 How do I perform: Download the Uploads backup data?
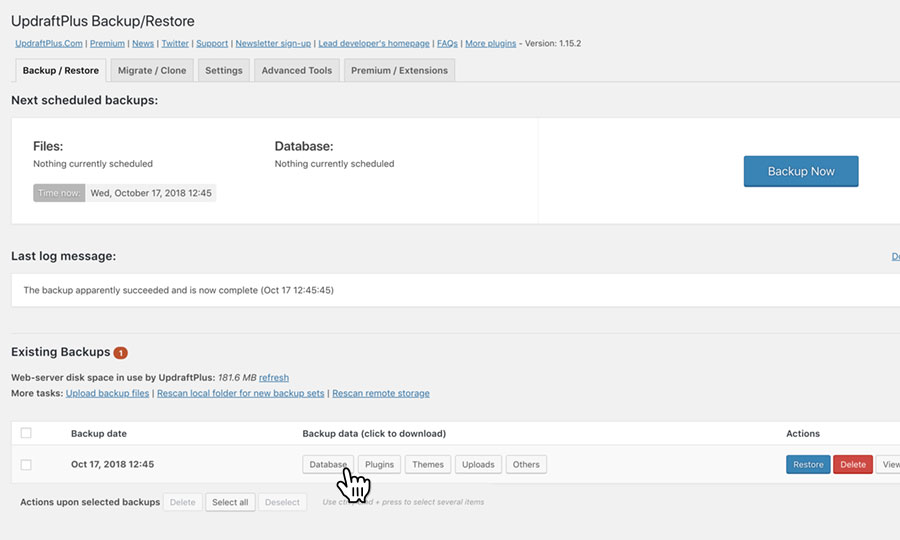[x=478, y=464]
